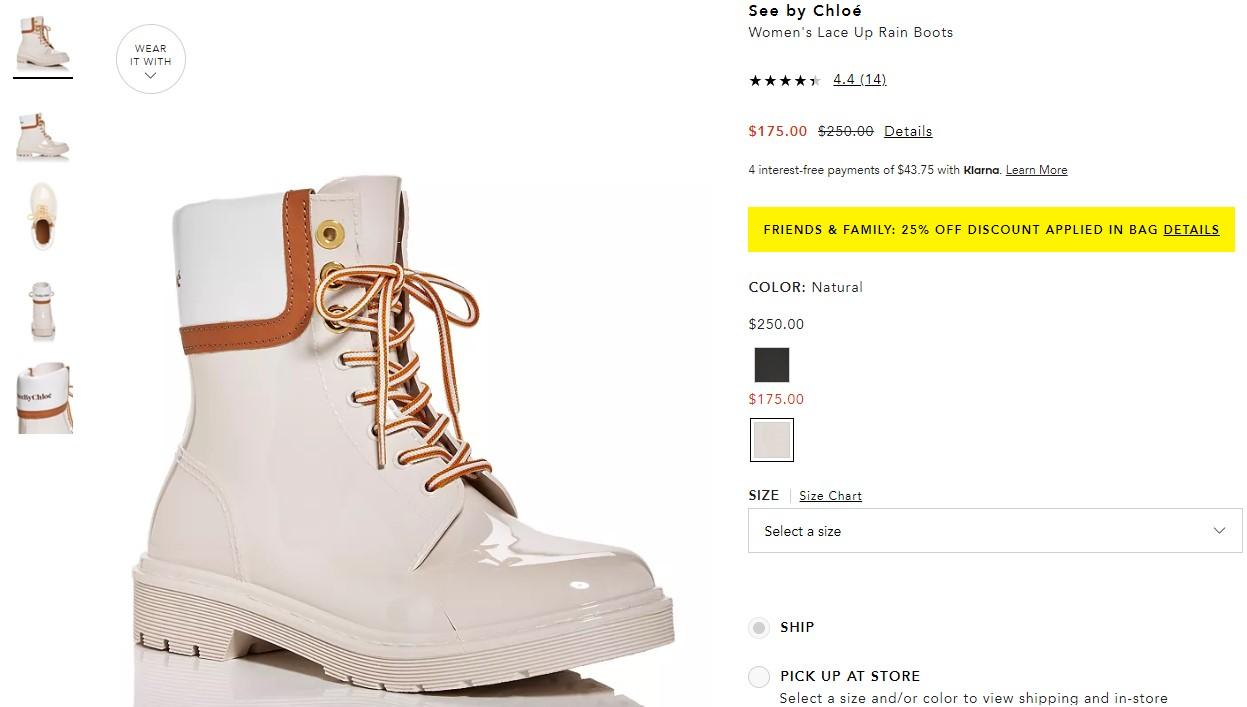
Task: Expand size list using chevron arrow
Action: click(x=1219, y=531)
